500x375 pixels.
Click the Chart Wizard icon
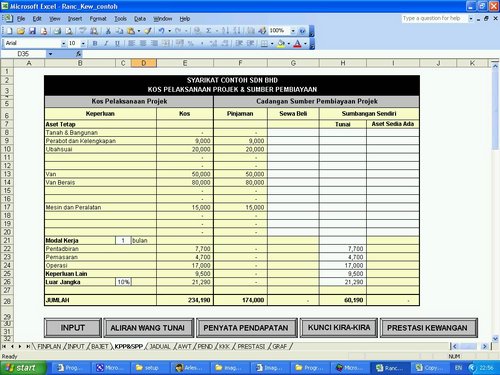(x=251, y=31)
